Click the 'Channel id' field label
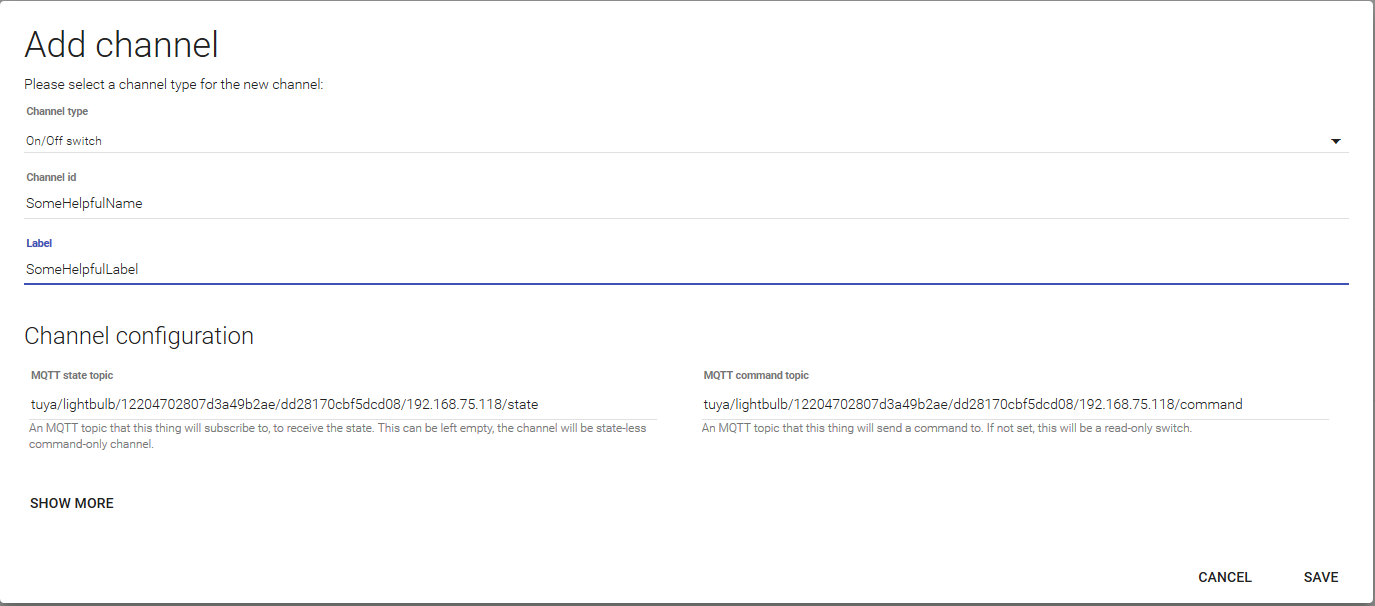The height and width of the screenshot is (606, 1375). [x=51, y=178]
